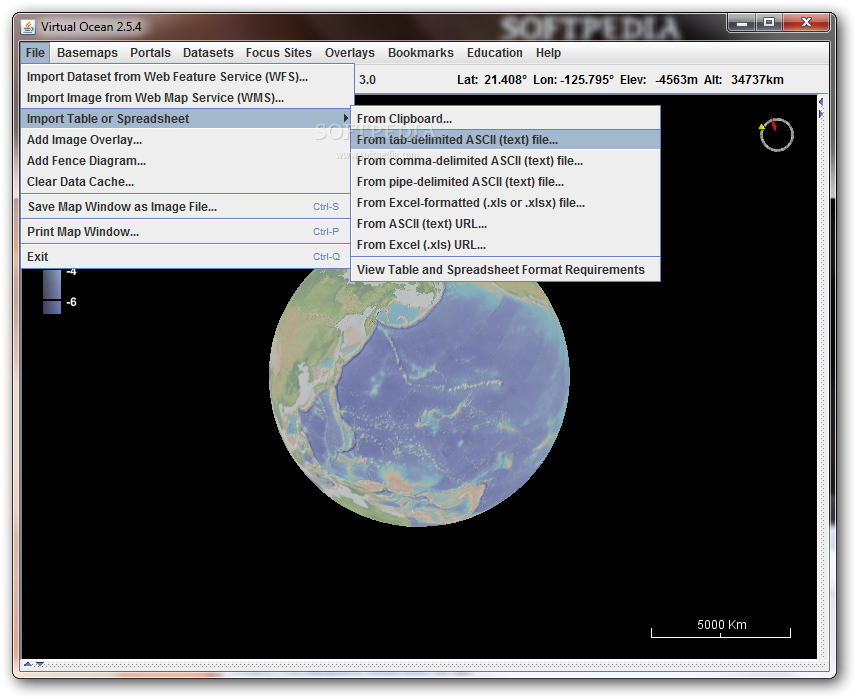Open the Help menu
The width and height of the screenshot is (857, 699).
pos(548,52)
